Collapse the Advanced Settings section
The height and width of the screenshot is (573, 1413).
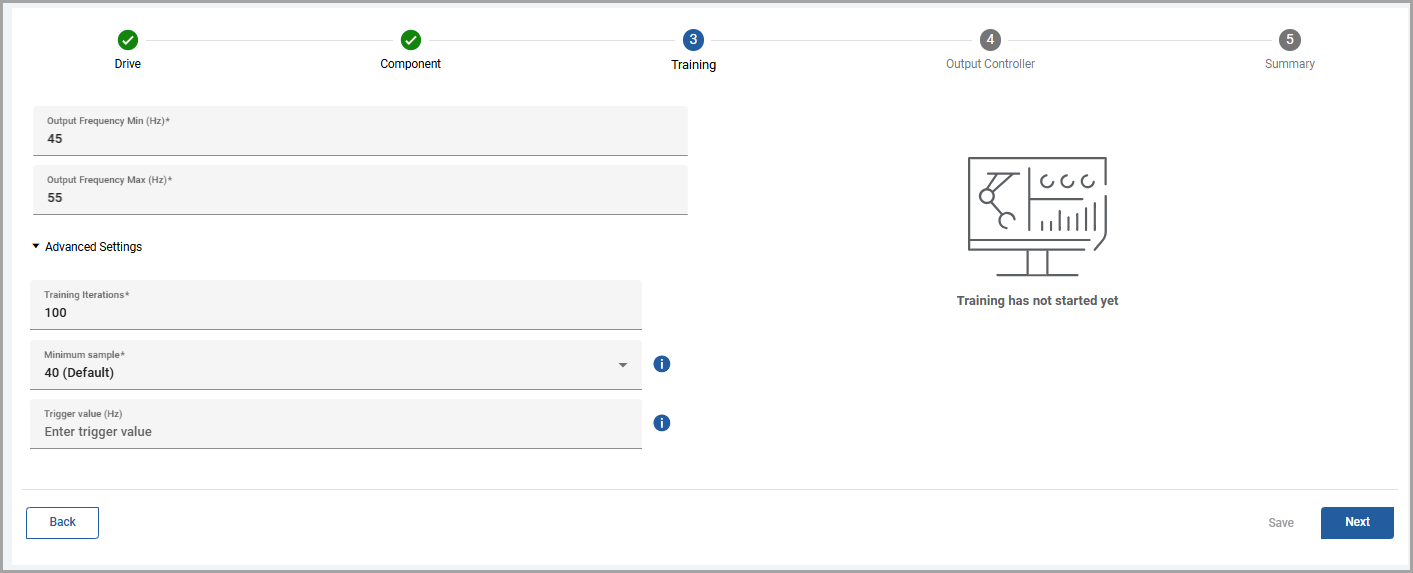(87, 247)
